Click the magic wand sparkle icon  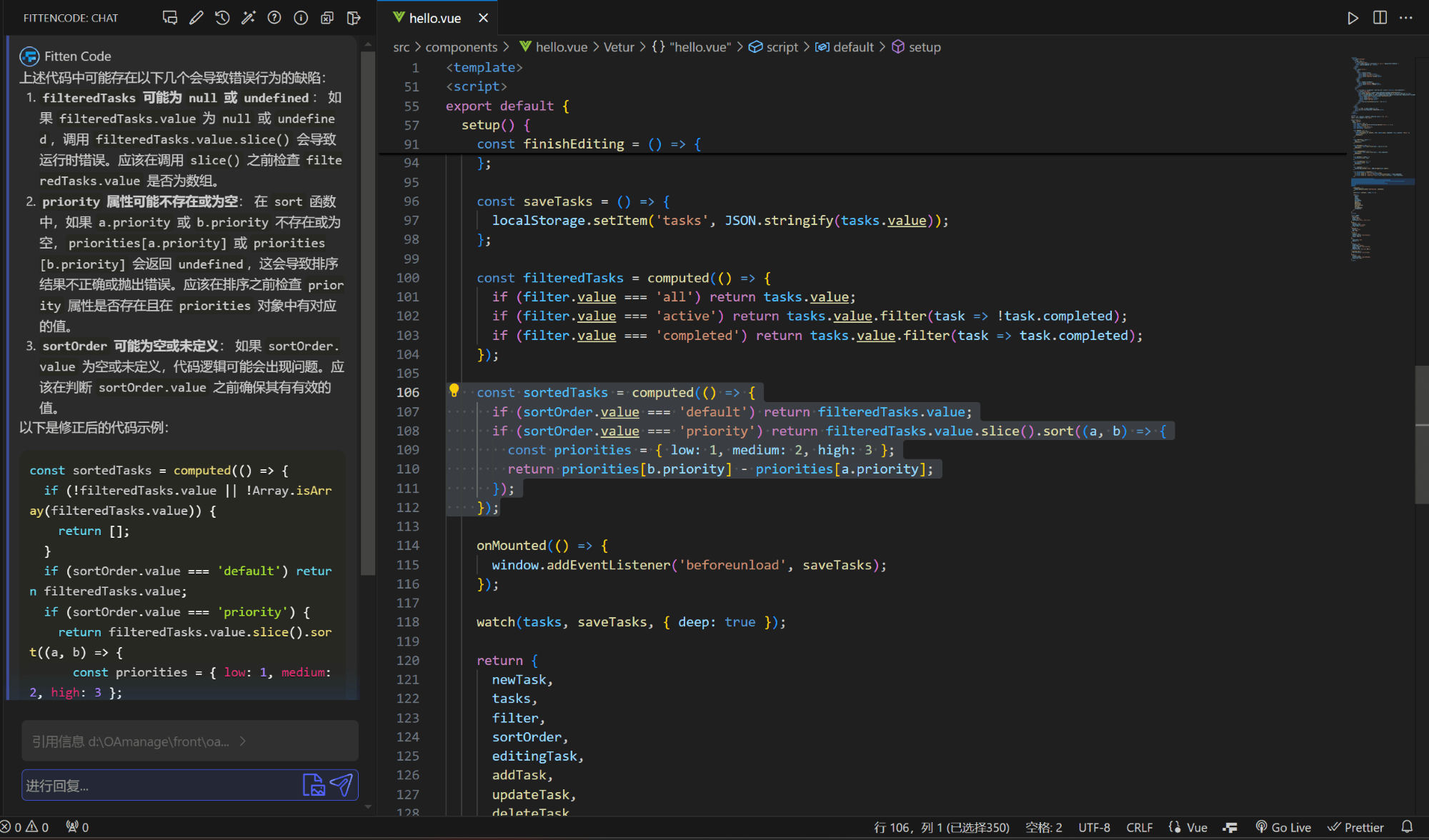click(248, 18)
